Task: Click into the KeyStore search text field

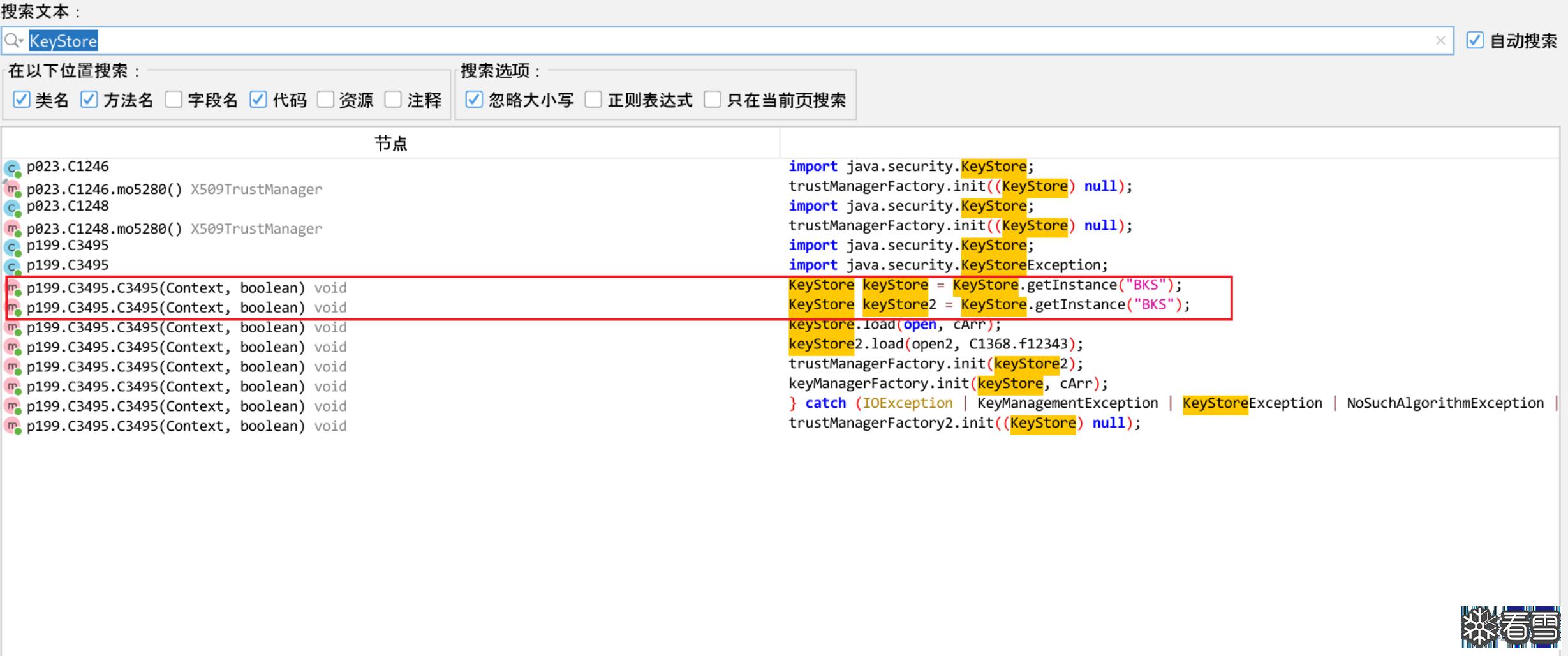Action: click(727, 41)
